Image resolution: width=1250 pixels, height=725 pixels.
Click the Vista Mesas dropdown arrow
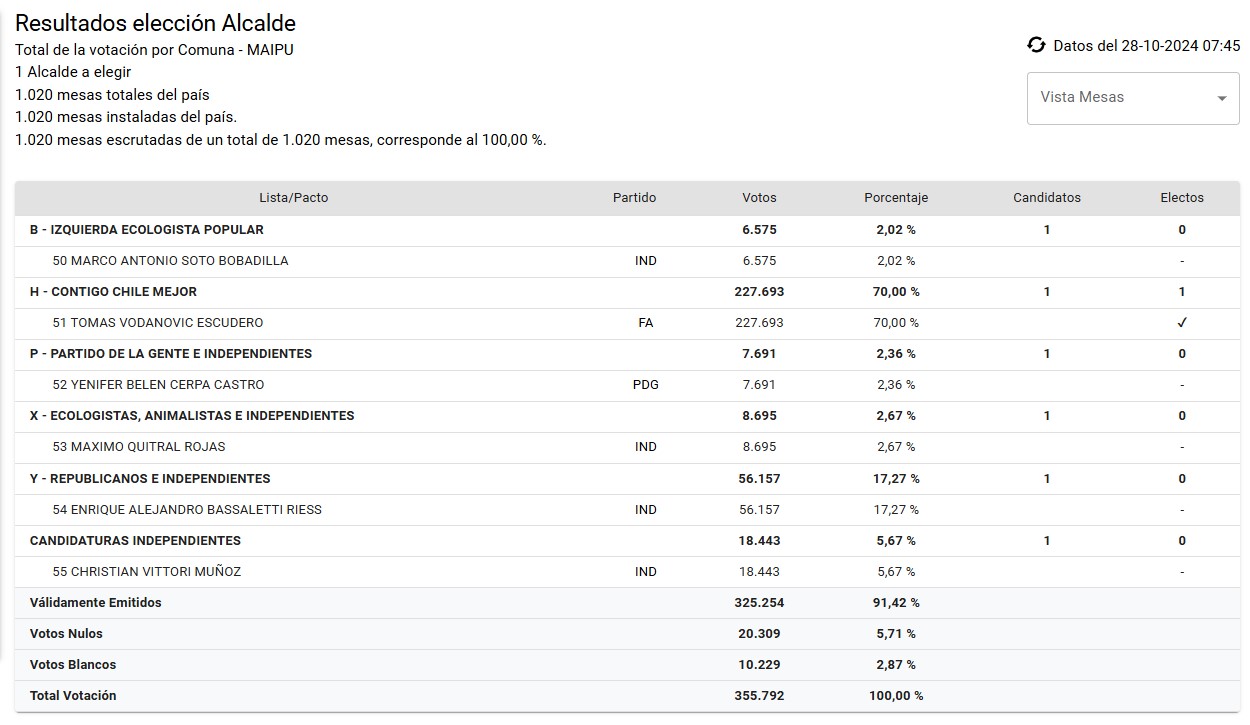coord(1221,98)
